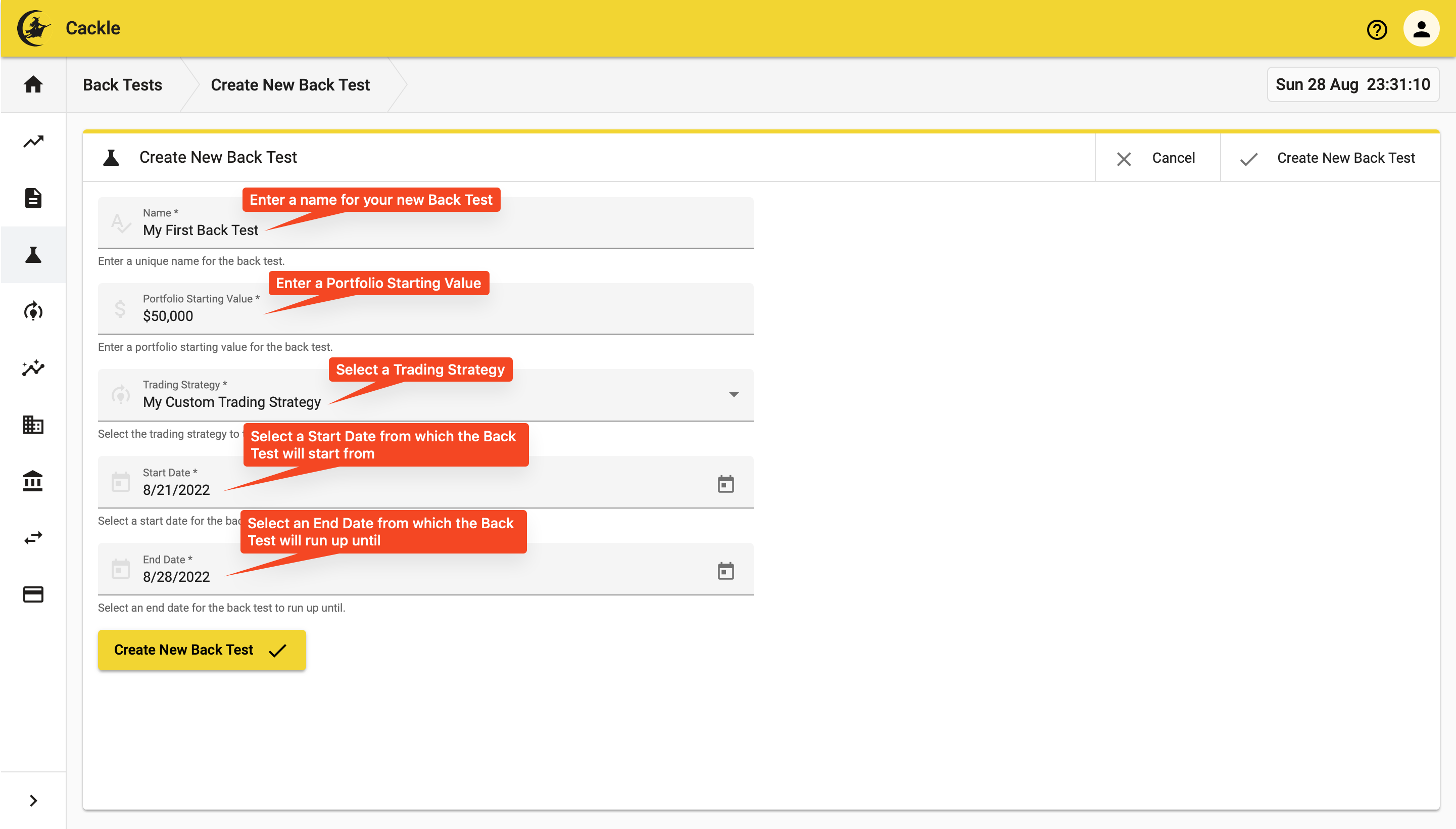Click 'Enter a unique name for the back test.'
1456x829 pixels.
coord(191,261)
